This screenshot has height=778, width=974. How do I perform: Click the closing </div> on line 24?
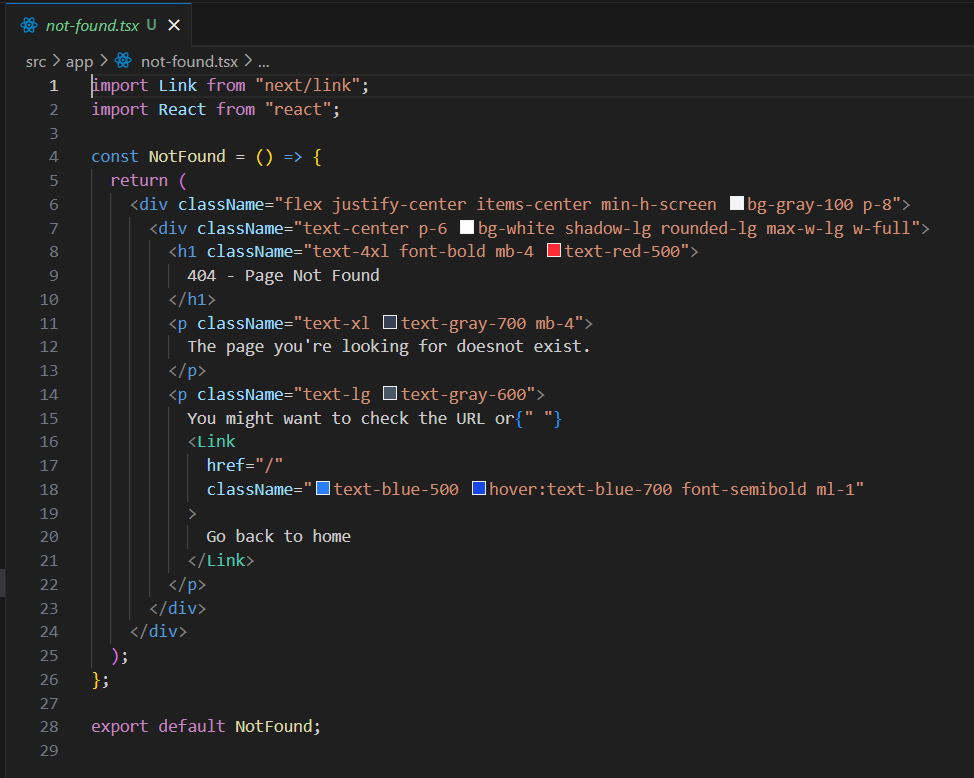coord(158,631)
